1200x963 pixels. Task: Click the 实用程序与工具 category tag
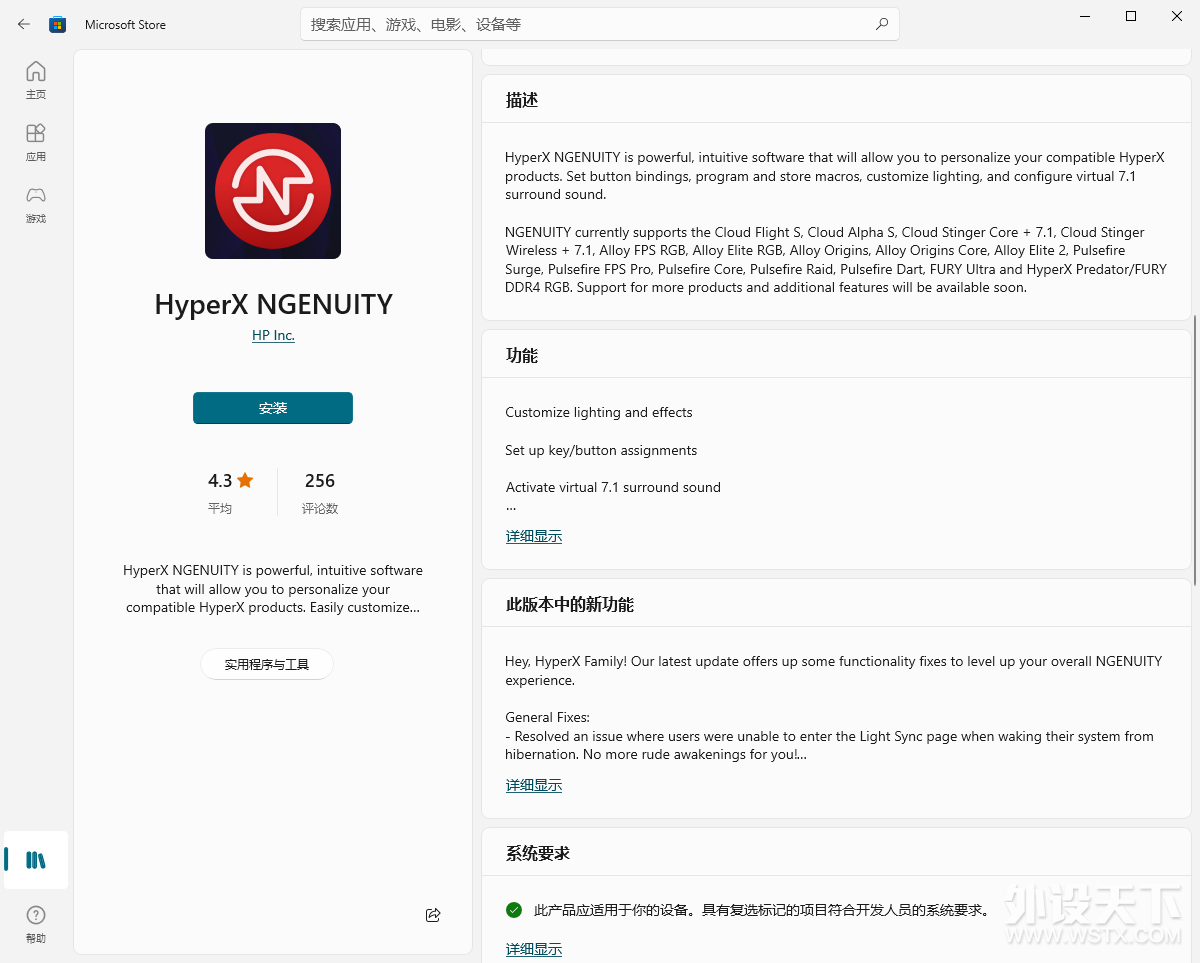[267, 664]
